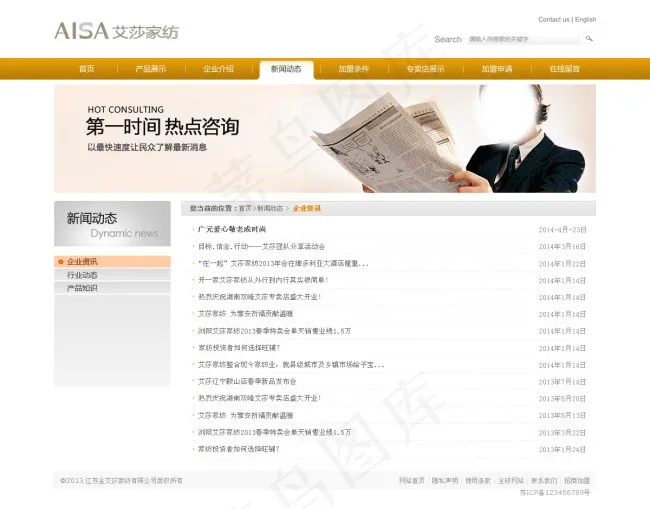Image resolution: width=650 pixels, height=509 pixels.
Task: Select 企业资讯 in the sidebar
Action: (x=82, y=262)
